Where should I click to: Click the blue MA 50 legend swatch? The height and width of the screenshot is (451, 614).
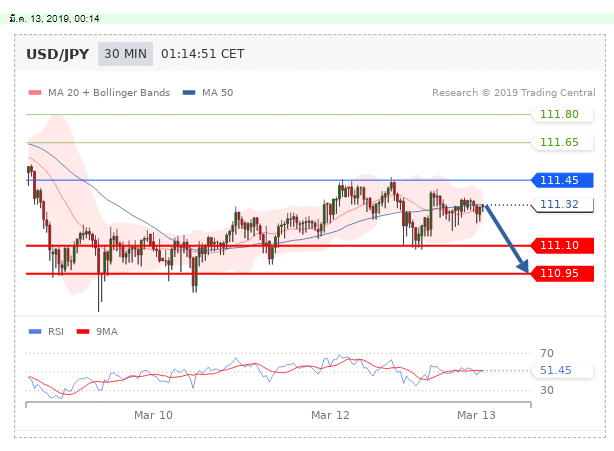pos(189,93)
